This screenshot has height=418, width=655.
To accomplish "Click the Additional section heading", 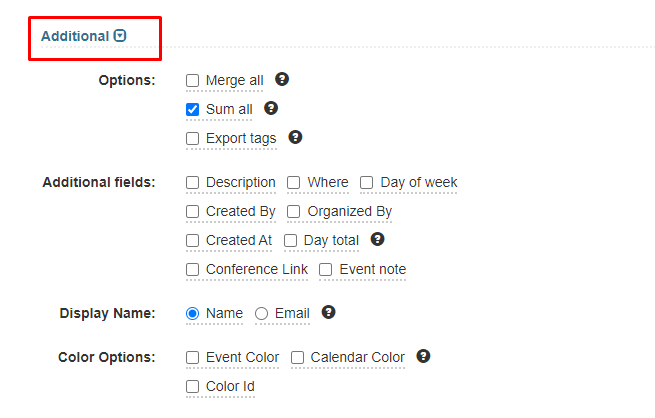I will coord(75,36).
